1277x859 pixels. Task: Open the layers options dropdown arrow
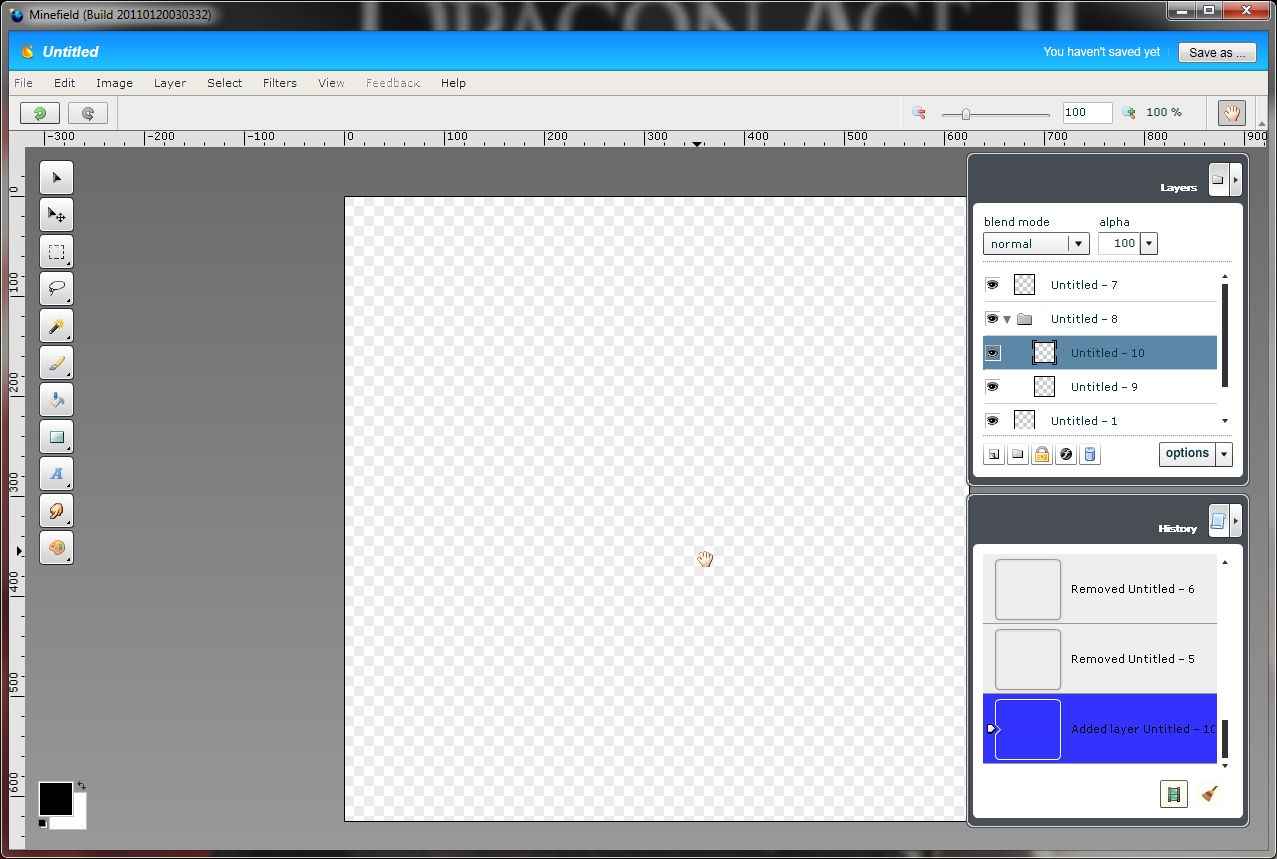click(x=1224, y=454)
